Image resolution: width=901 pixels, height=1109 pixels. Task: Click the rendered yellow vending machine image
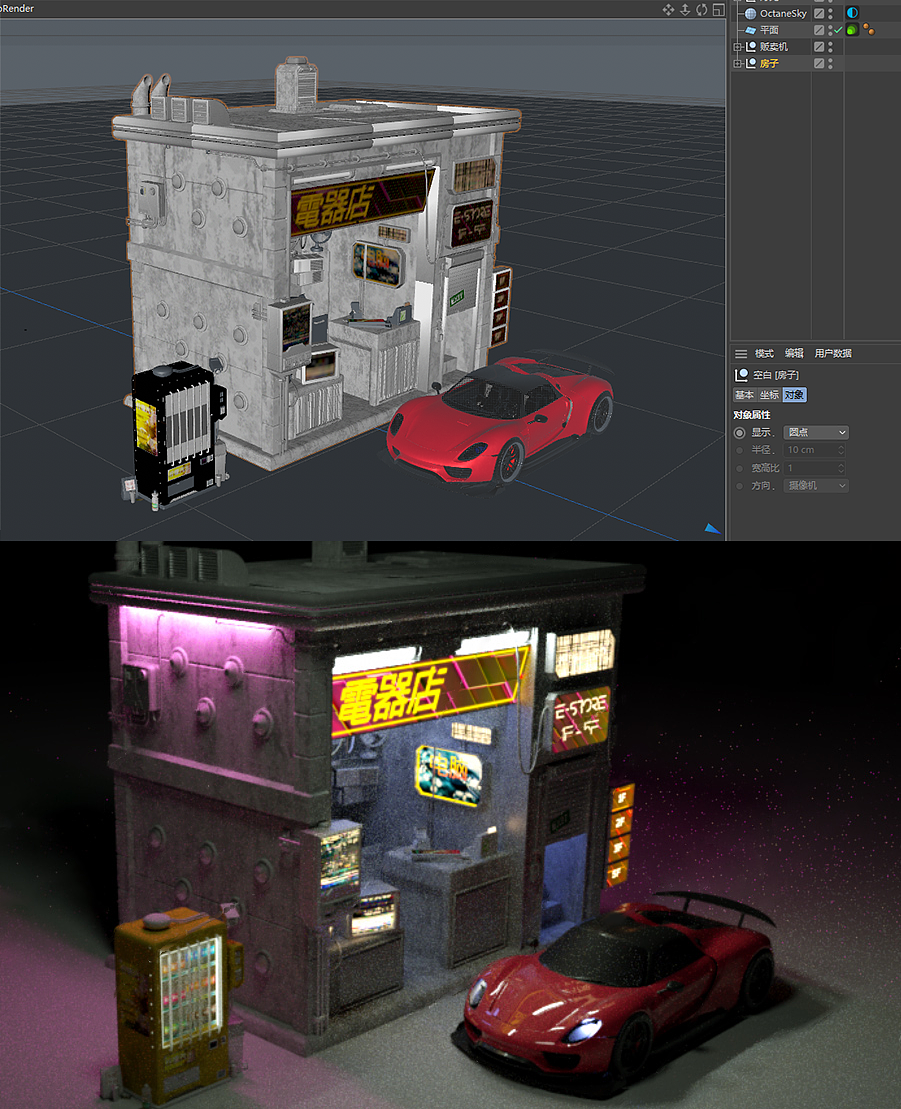178,1006
